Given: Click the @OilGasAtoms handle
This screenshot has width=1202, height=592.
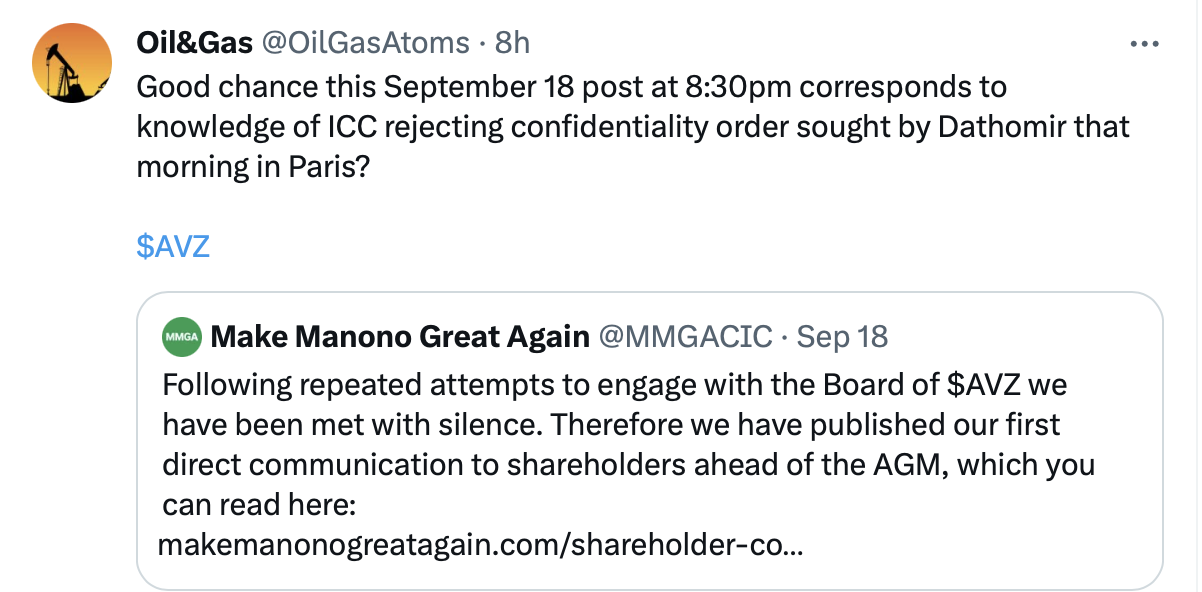Looking at the screenshot, I should [365, 42].
